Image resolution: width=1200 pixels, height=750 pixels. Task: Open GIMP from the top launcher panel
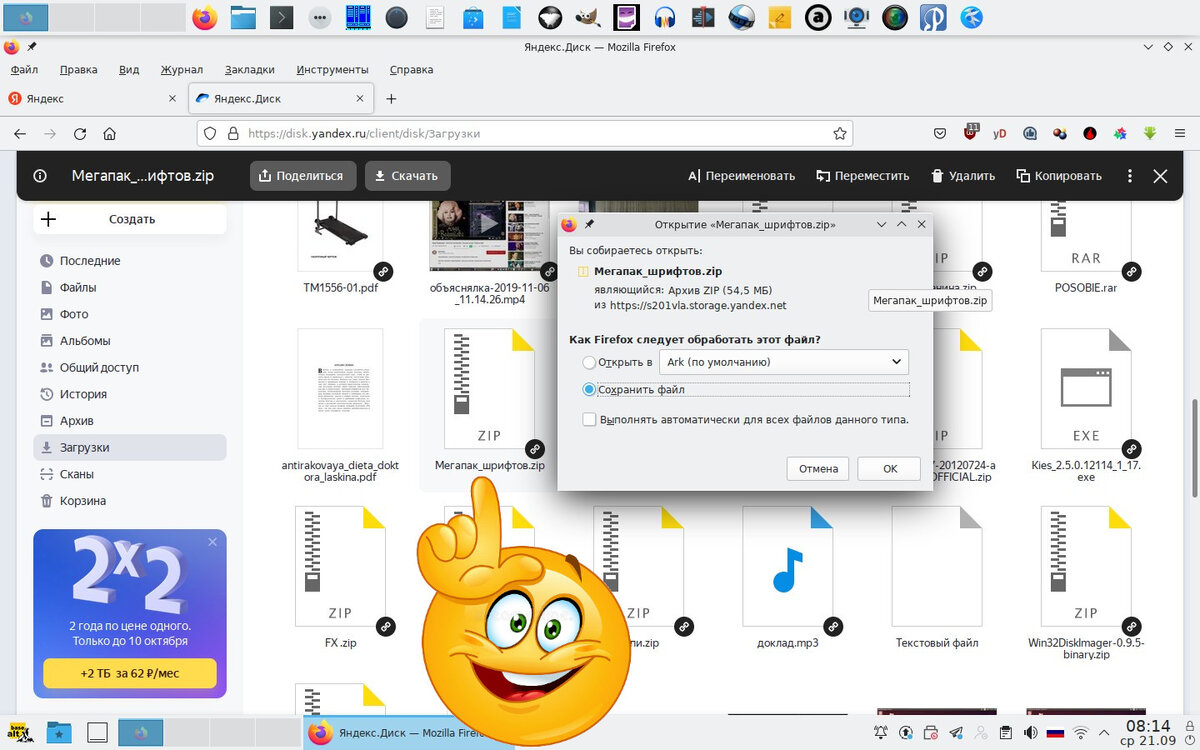point(590,17)
